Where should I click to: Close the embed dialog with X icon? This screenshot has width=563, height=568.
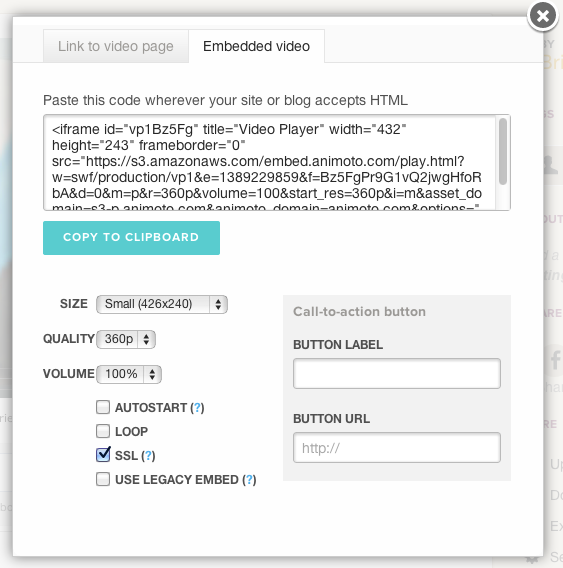click(542, 16)
